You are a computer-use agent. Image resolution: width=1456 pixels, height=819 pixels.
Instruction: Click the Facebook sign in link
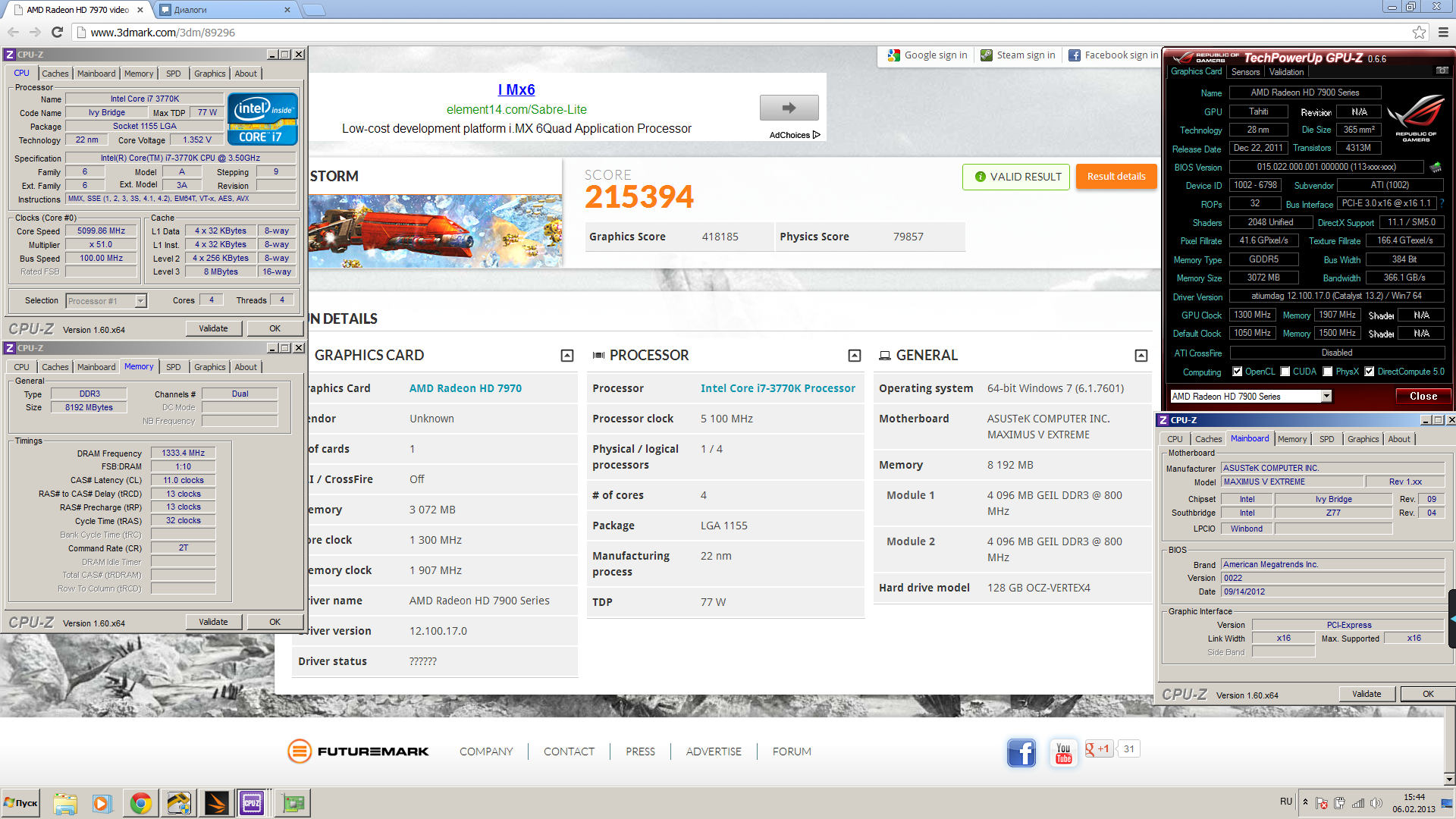coord(1113,55)
